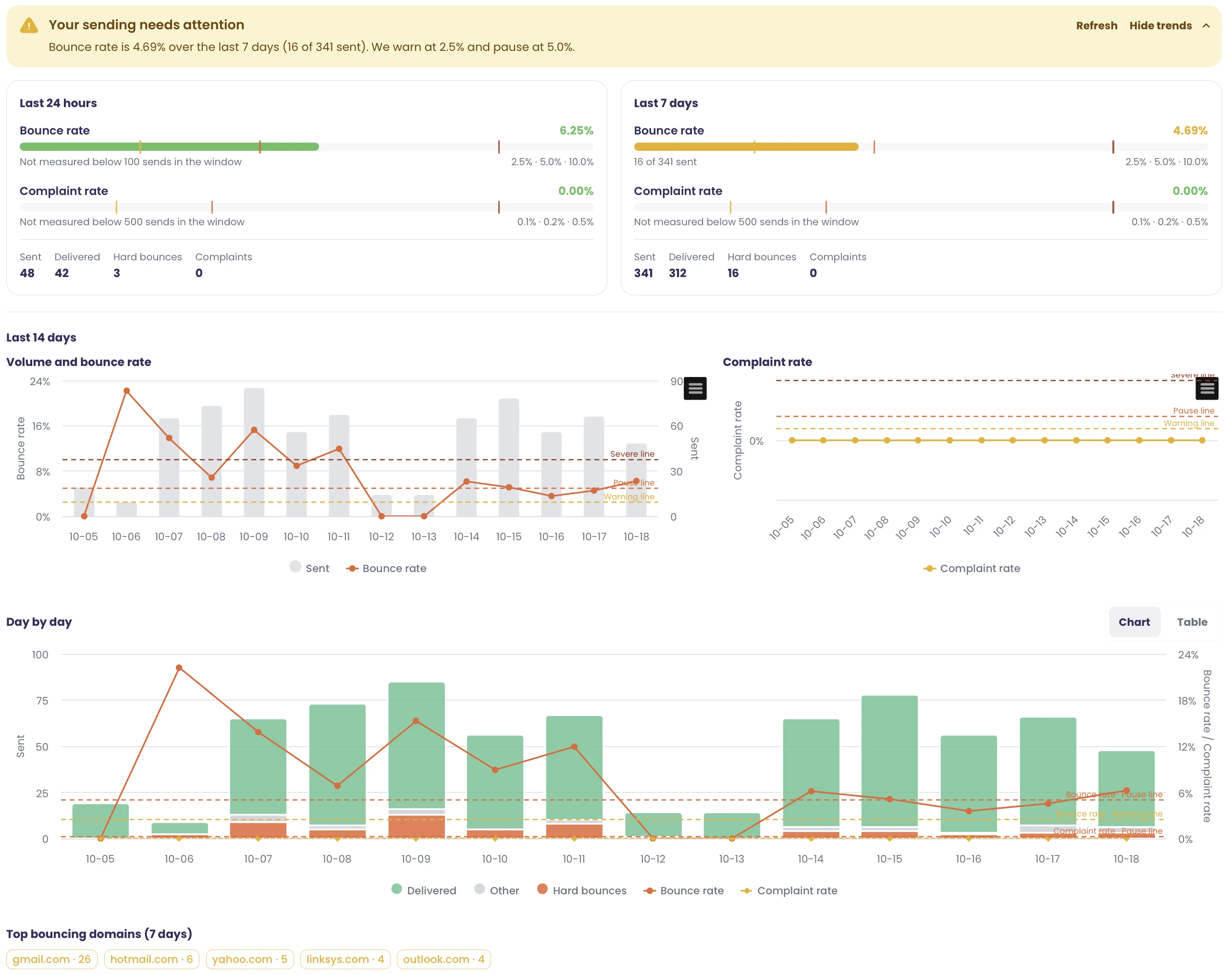Click the 10-18 point on complaint rate line
This screenshot has width=1232, height=975.
tap(1202, 440)
